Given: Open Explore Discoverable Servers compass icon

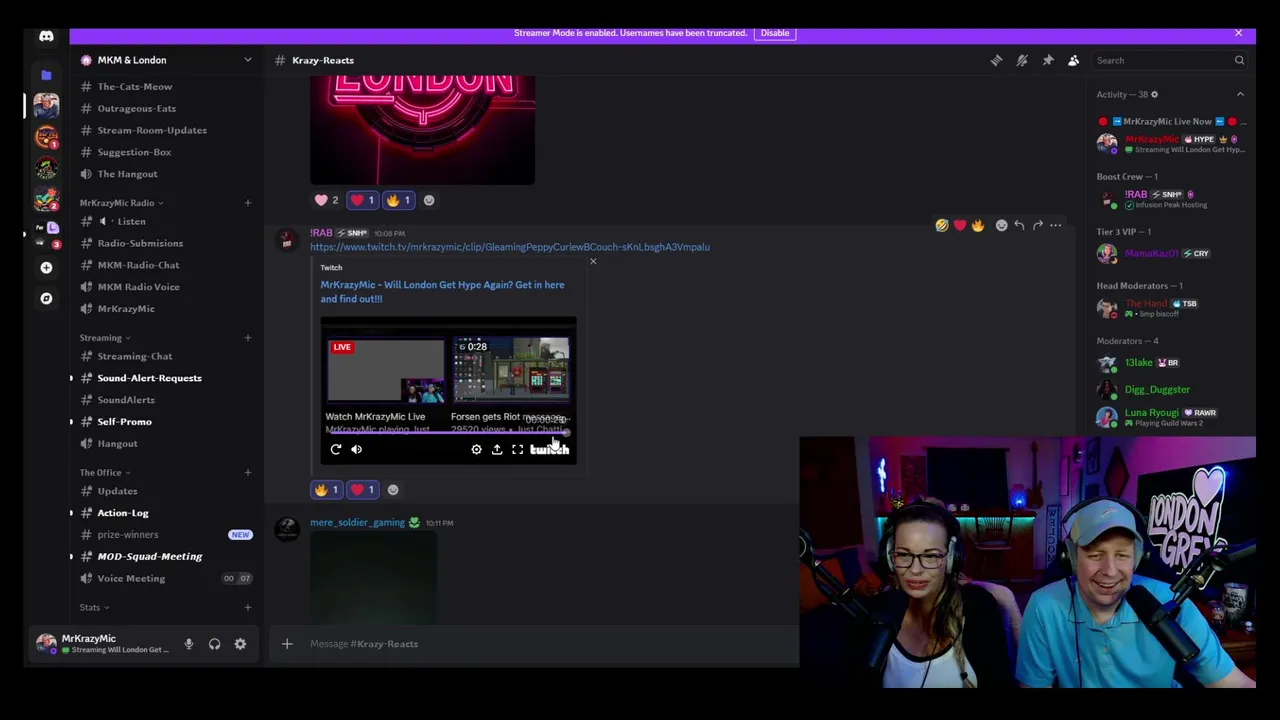Looking at the screenshot, I should coord(46,298).
